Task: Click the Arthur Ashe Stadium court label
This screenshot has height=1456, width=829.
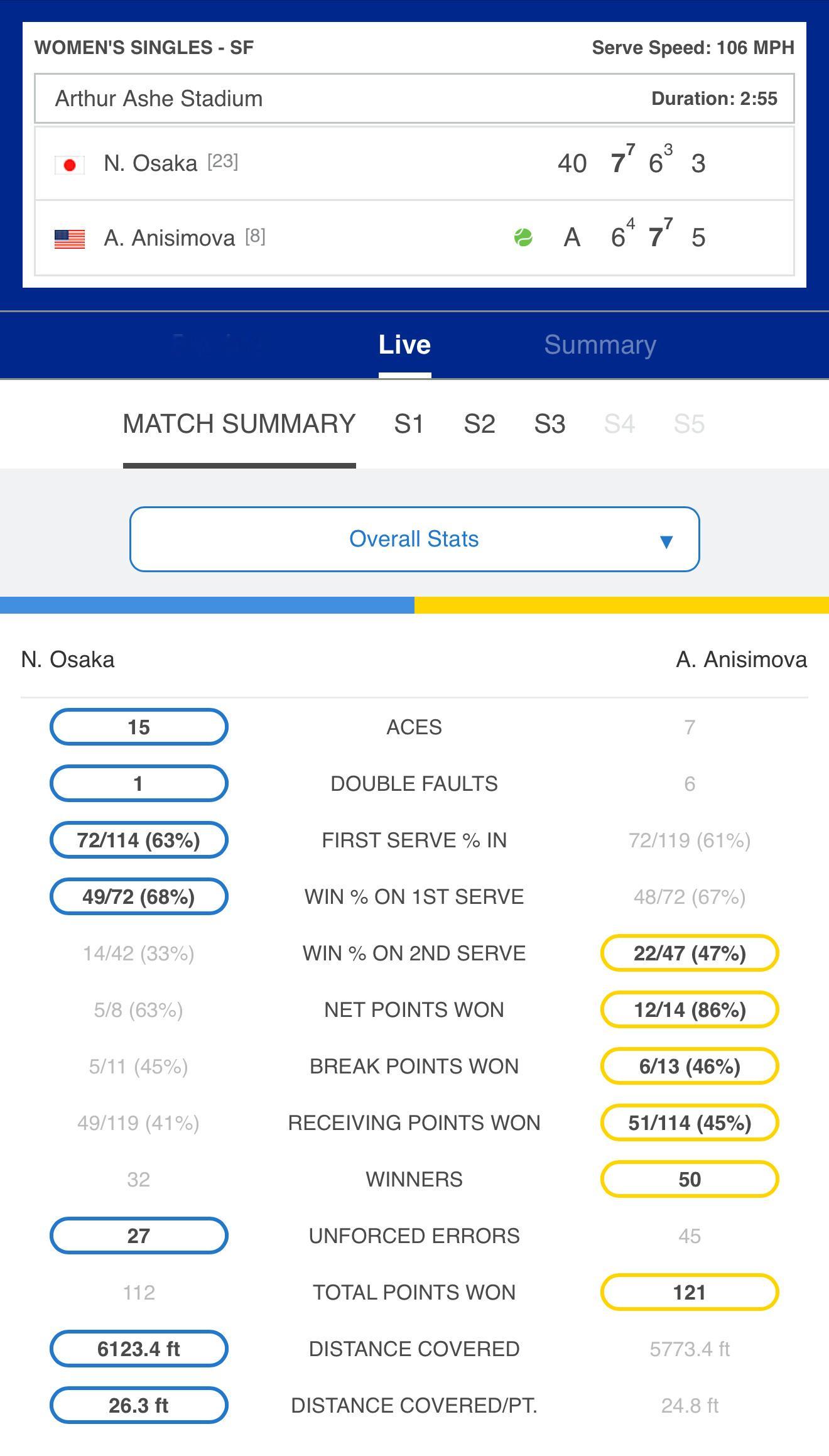Action: click(x=159, y=99)
